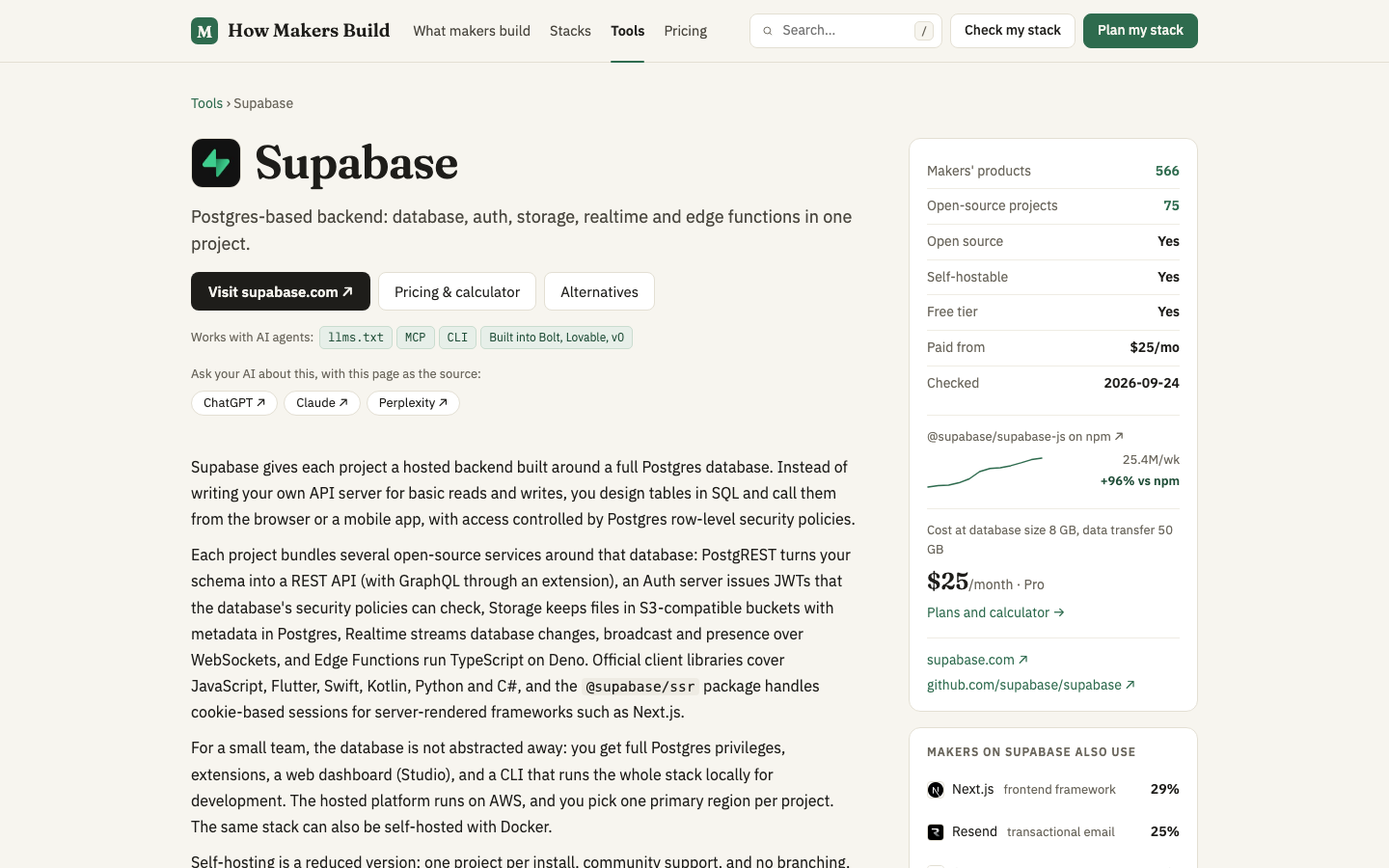Open @supabase/supabase-js on npm link
This screenshot has width=1389, height=868.
click(x=1025, y=437)
